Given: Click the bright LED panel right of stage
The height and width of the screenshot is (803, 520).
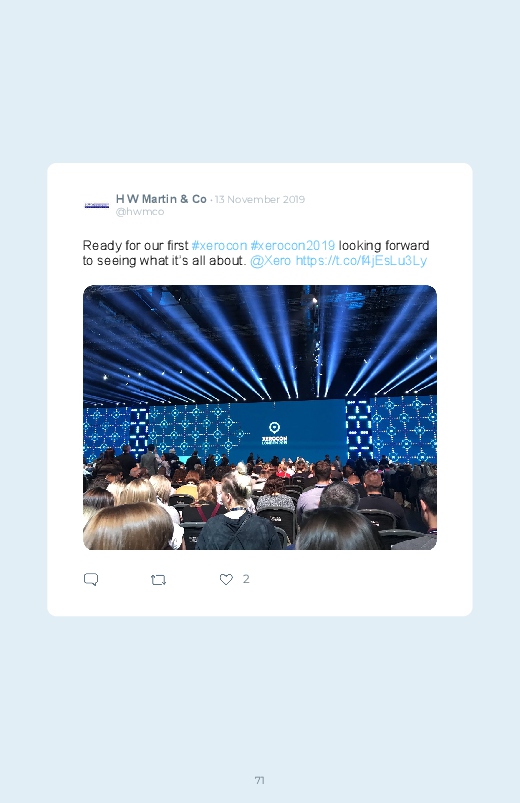Looking at the screenshot, I should pyautogui.click(x=359, y=430).
